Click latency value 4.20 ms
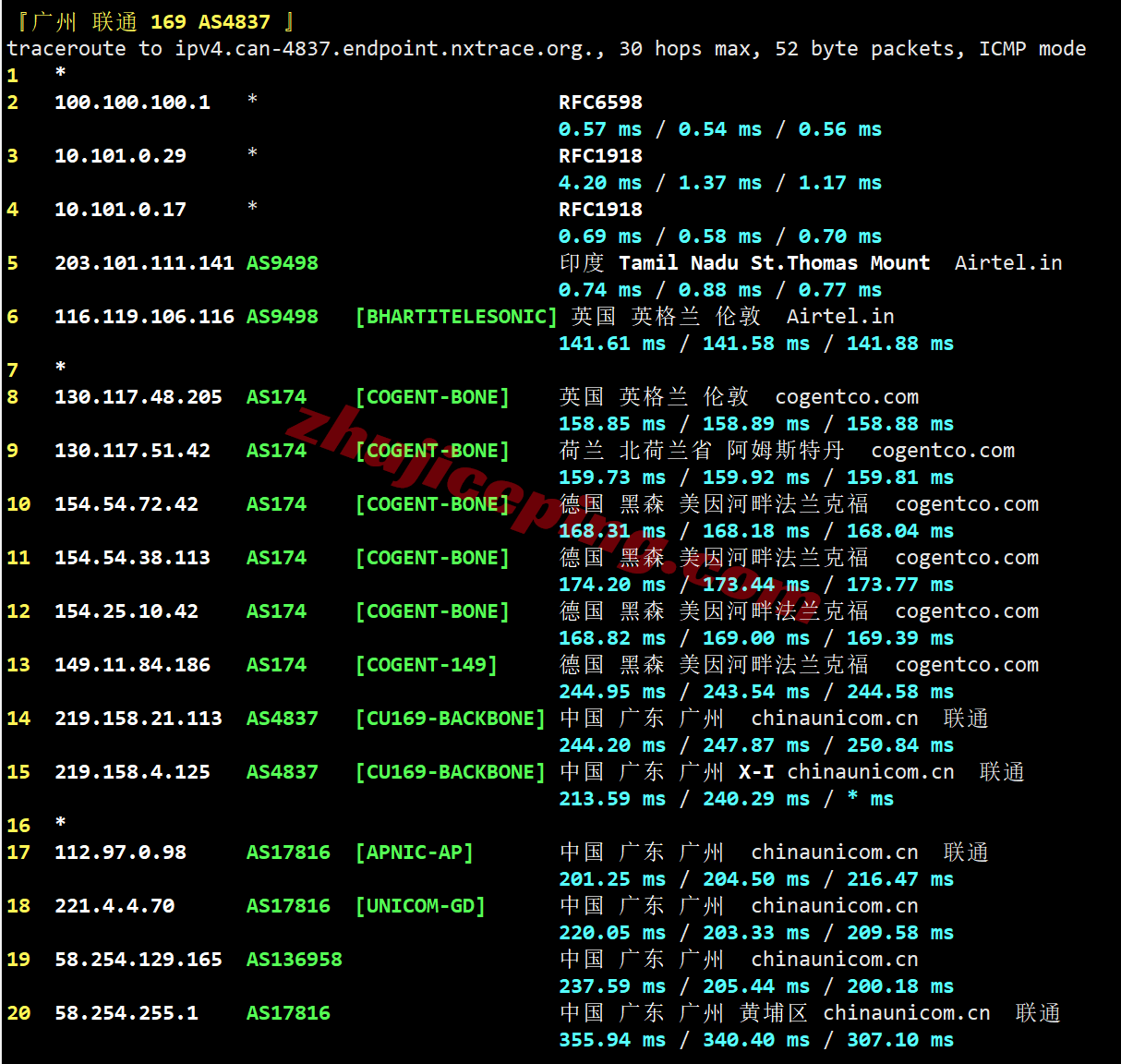 (600, 183)
